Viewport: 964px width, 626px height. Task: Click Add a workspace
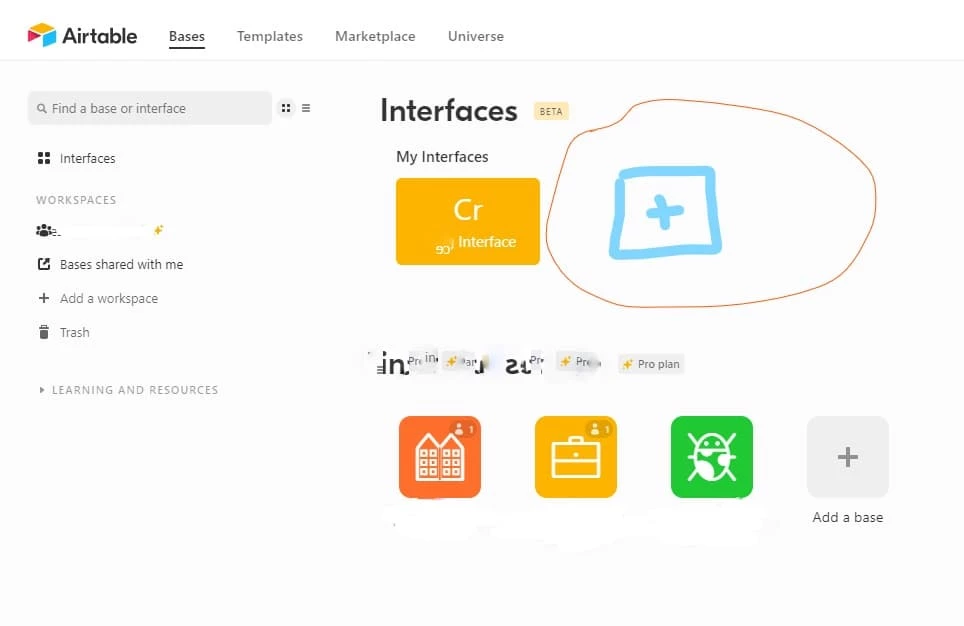point(98,298)
